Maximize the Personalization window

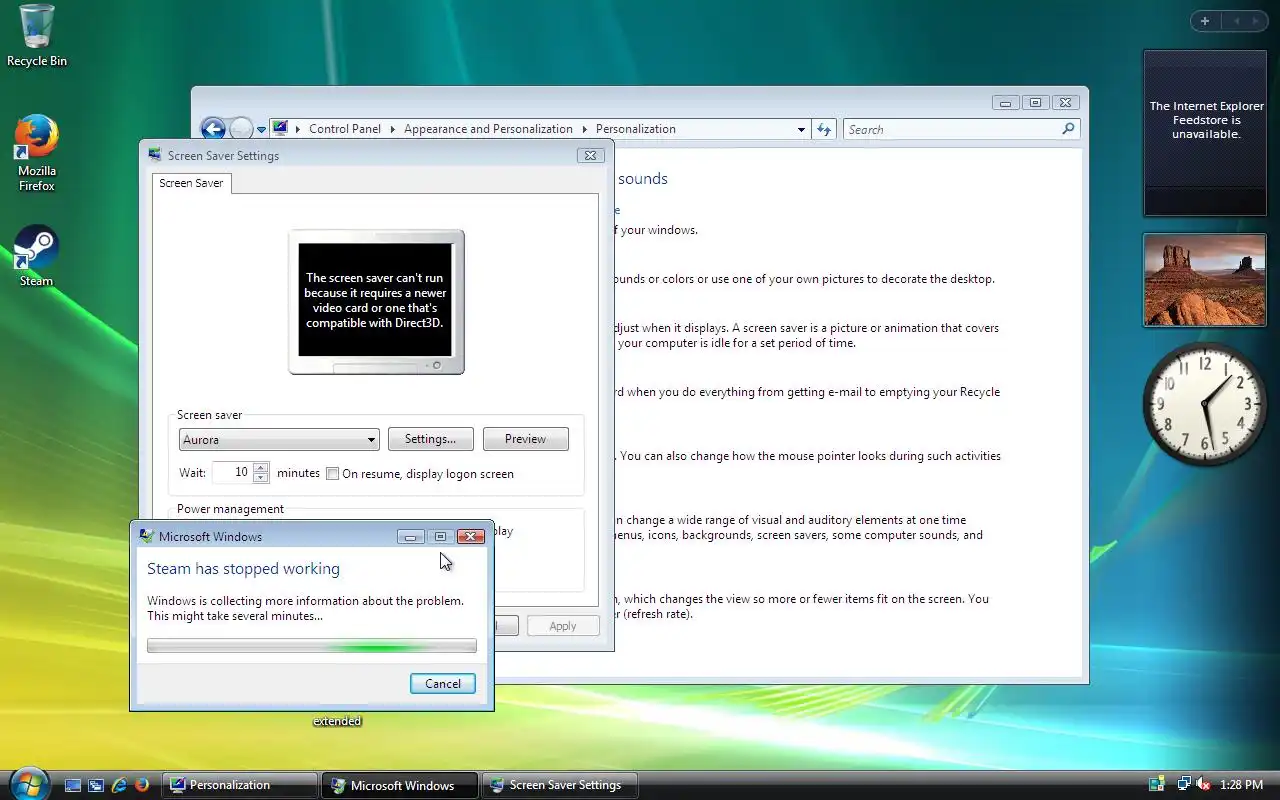[1036, 102]
